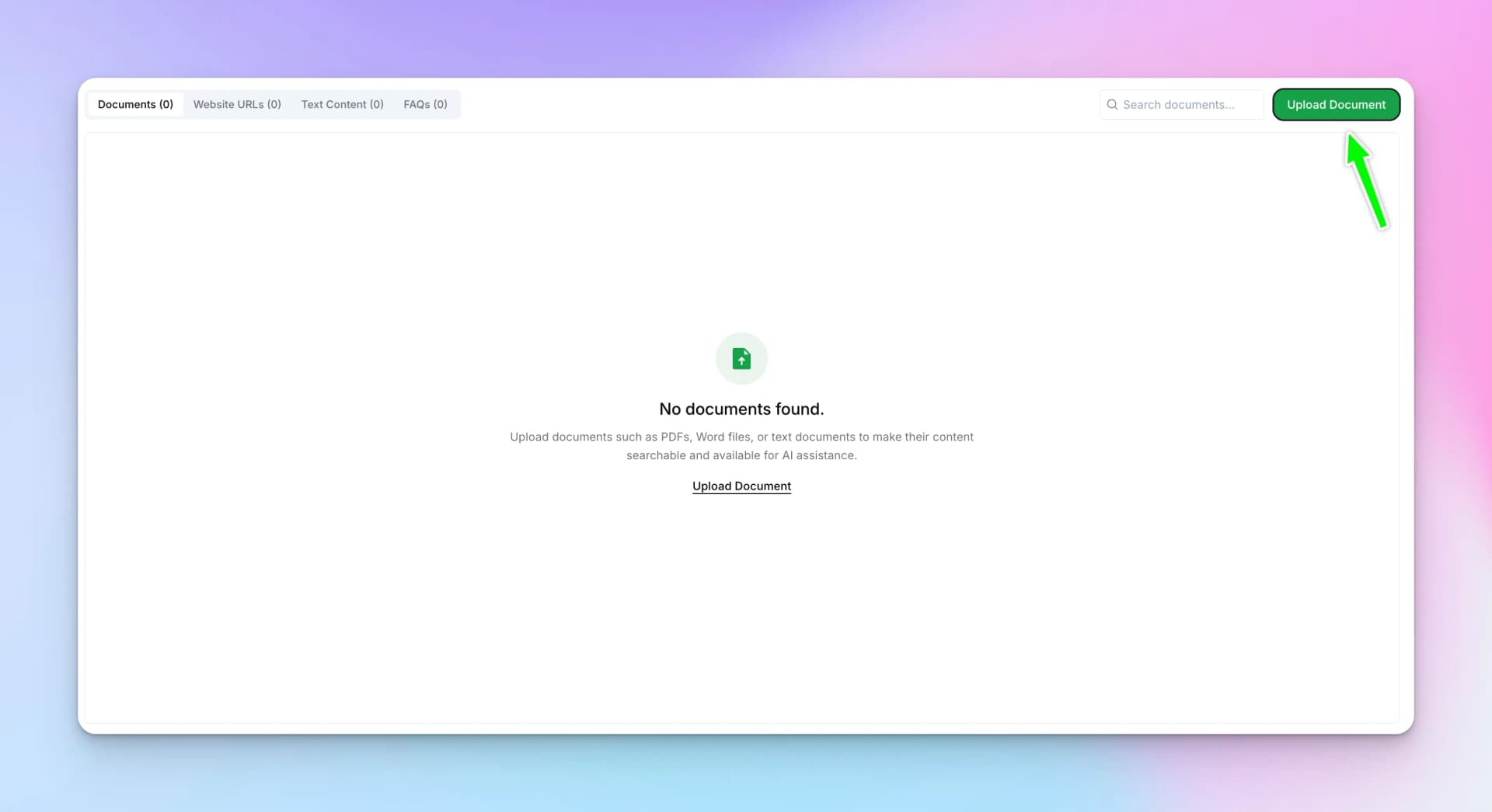
Task: Click the description text about uploading PDFs
Action: point(741,446)
